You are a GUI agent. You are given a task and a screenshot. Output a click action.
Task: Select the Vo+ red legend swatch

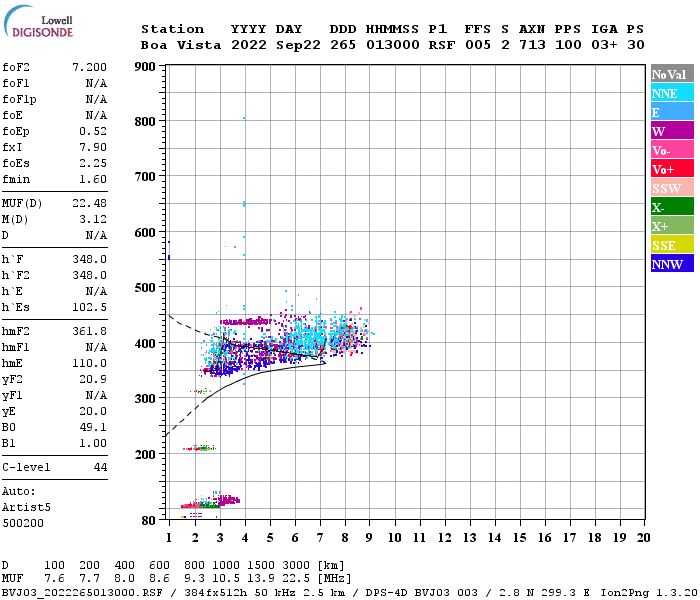click(672, 169)
